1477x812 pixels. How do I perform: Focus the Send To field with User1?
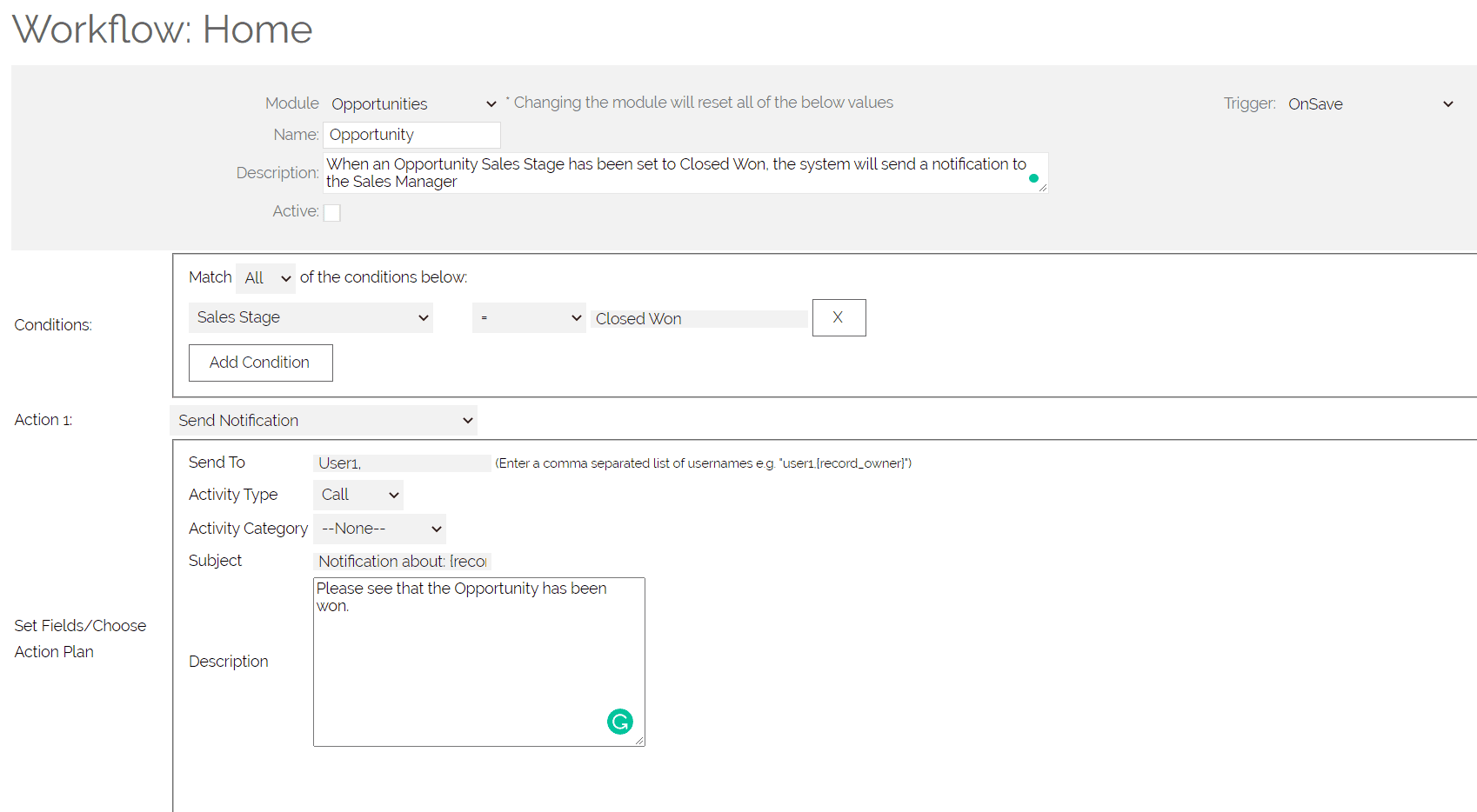[401, 463]
